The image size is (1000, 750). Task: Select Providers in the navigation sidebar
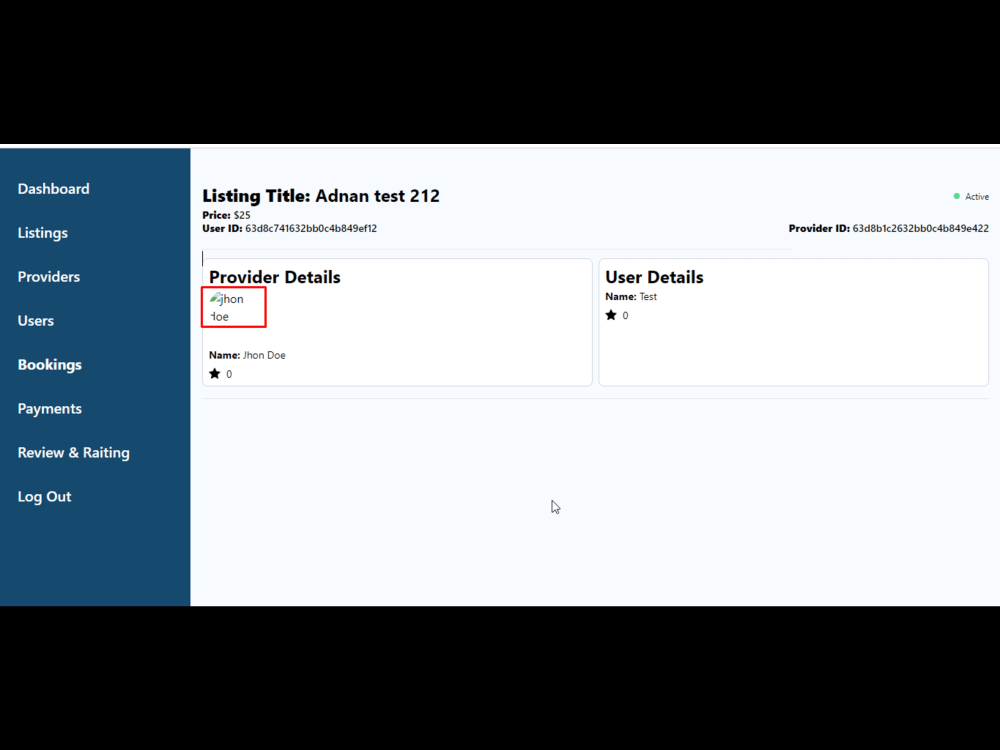coord(48,276)
